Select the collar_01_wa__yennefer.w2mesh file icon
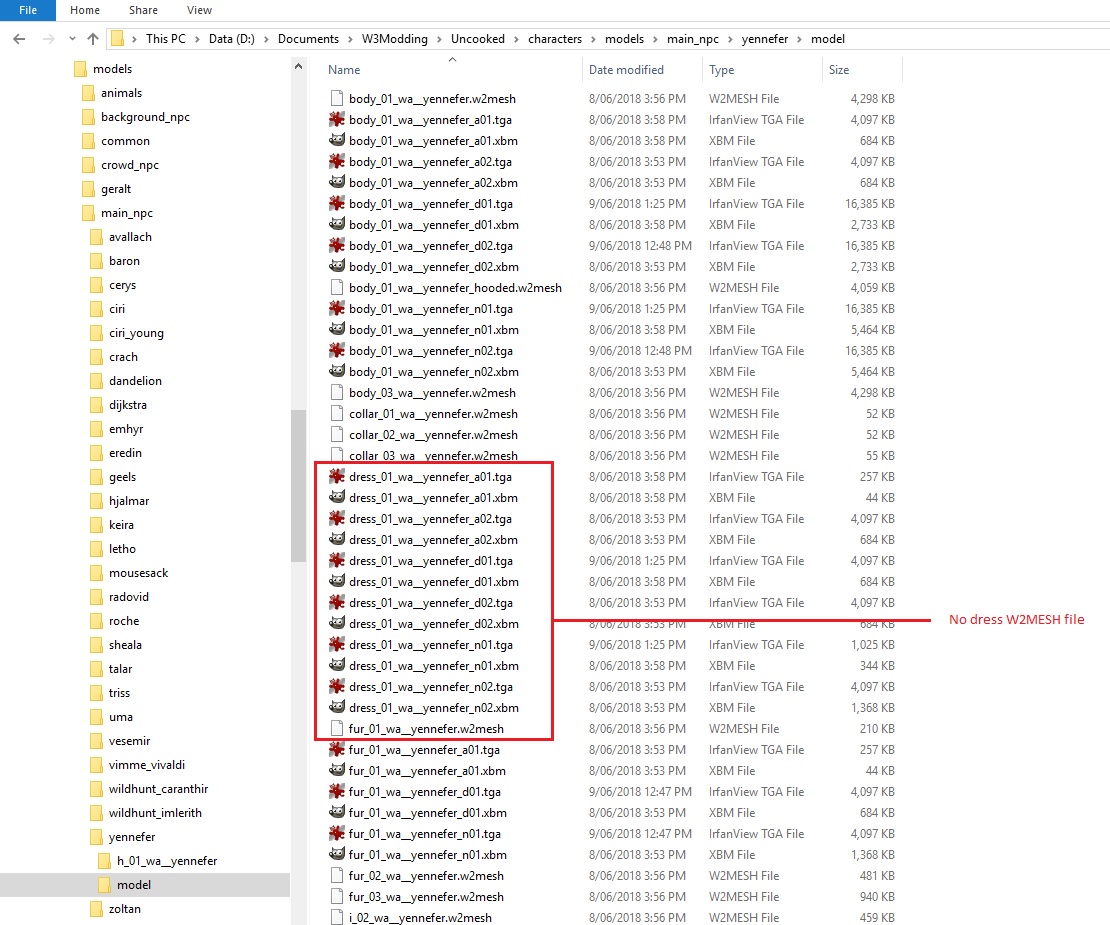 (337, 413)
